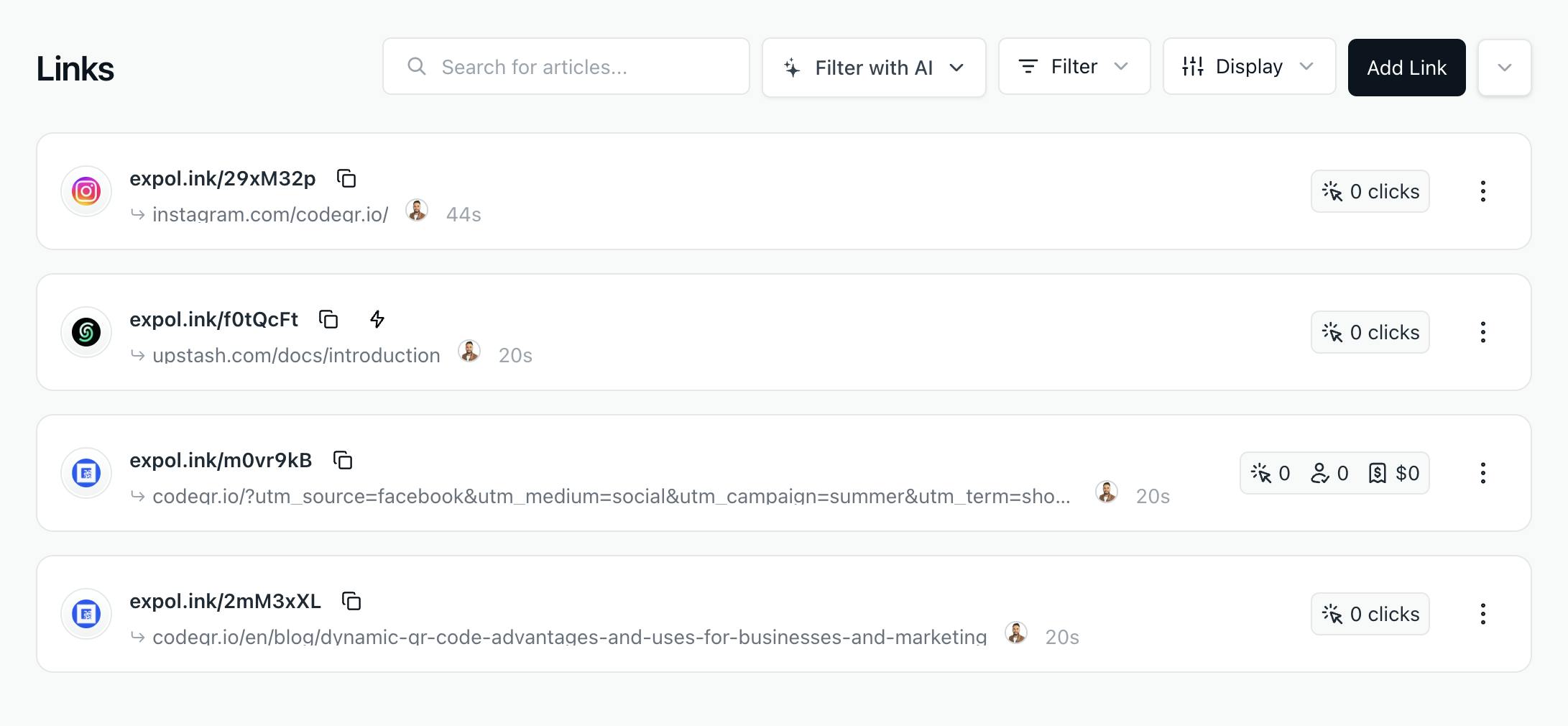Expand the Filter with AI dropdown
1568x726 pixels.
873,68
